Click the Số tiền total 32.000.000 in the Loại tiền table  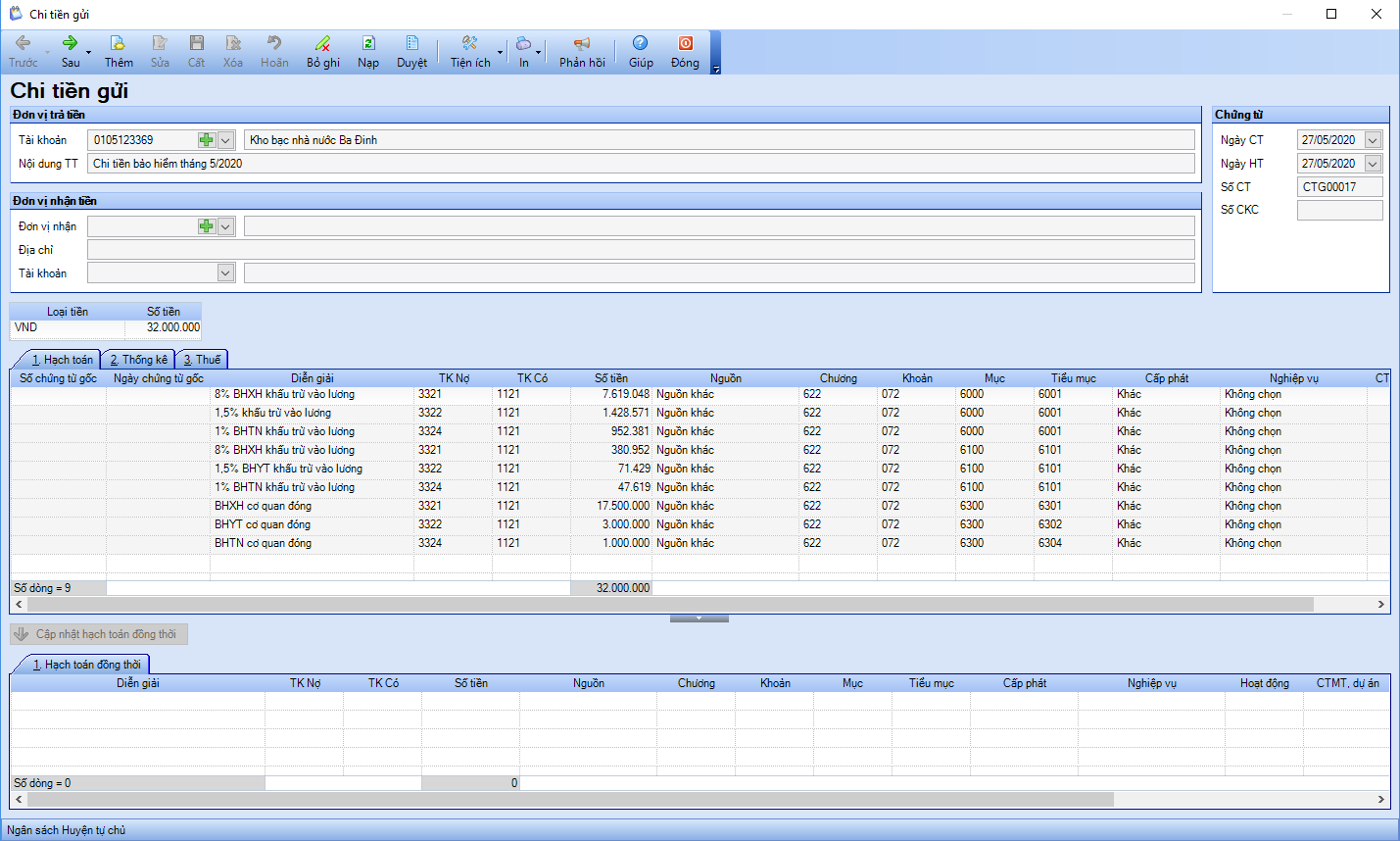point(164,327)
